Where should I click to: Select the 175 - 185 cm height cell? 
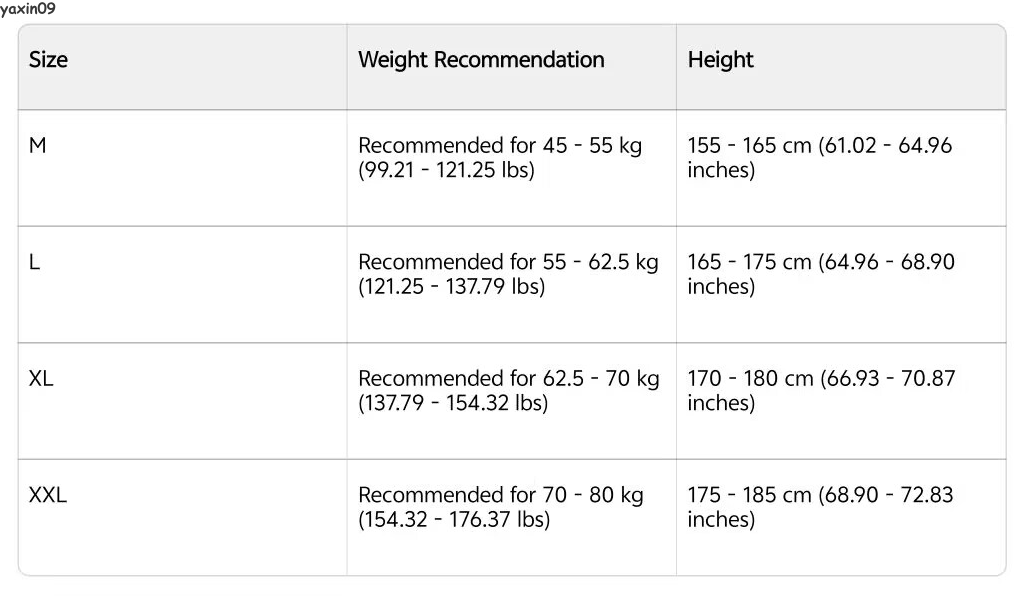pyautogui.click(x=820, y=507)
